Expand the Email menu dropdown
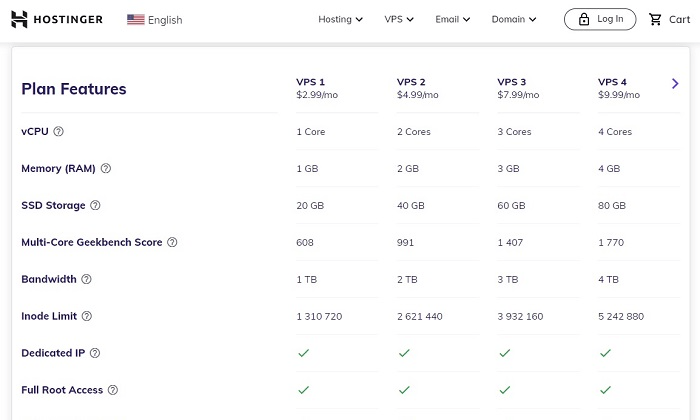This screenshot has height=420, width=700. pyautogui.click(x=453, y=19)
